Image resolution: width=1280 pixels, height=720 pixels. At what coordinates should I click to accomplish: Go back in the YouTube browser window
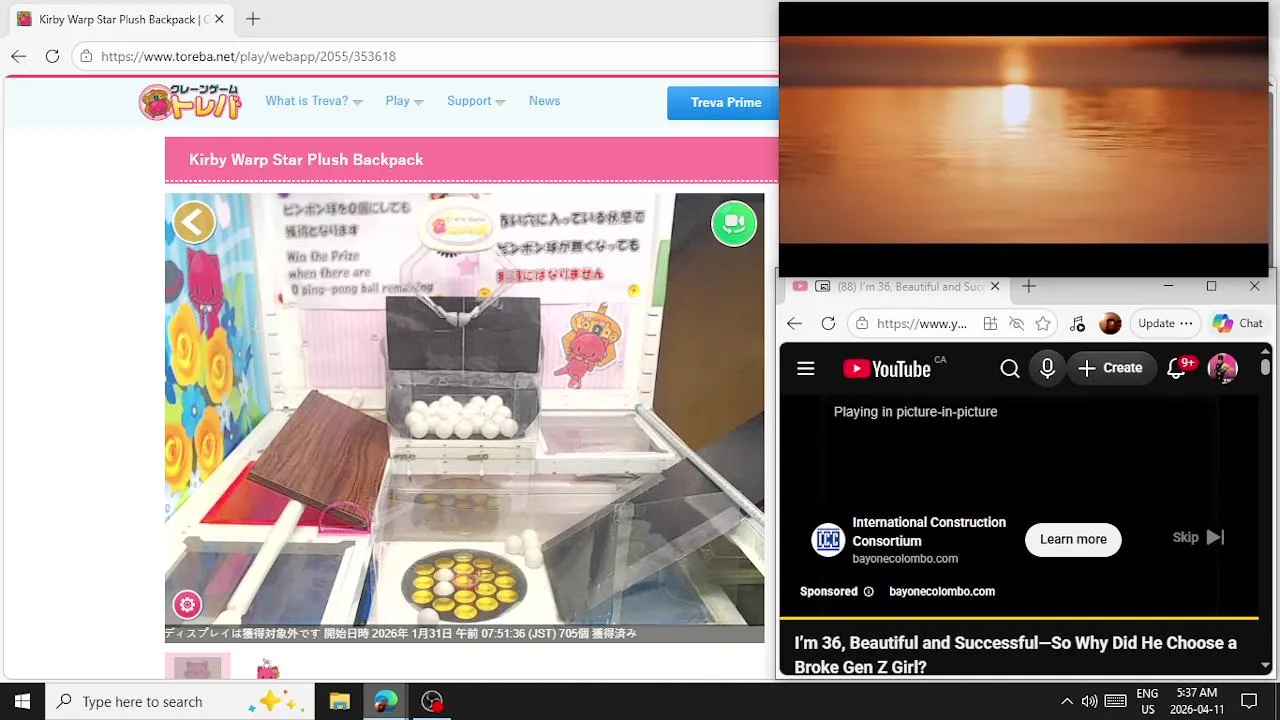[794, 323]
